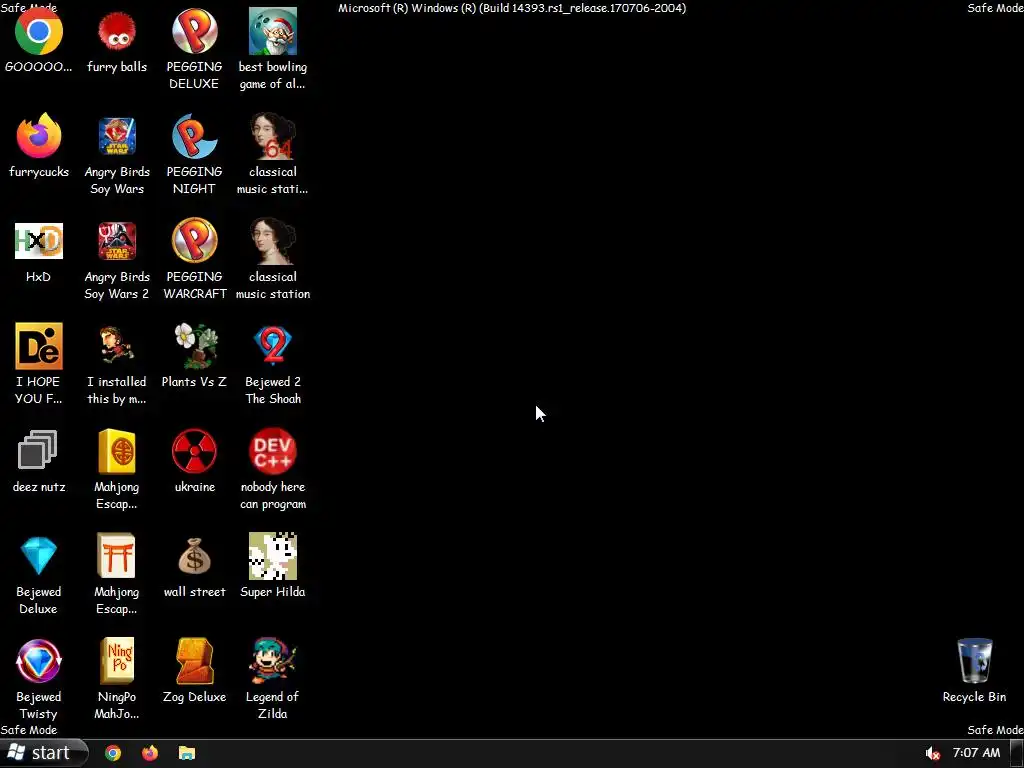This screenshot has width=1024, height=768.
Task: Click the ukraine radiation symbol icon
Action: coord(195,451)
